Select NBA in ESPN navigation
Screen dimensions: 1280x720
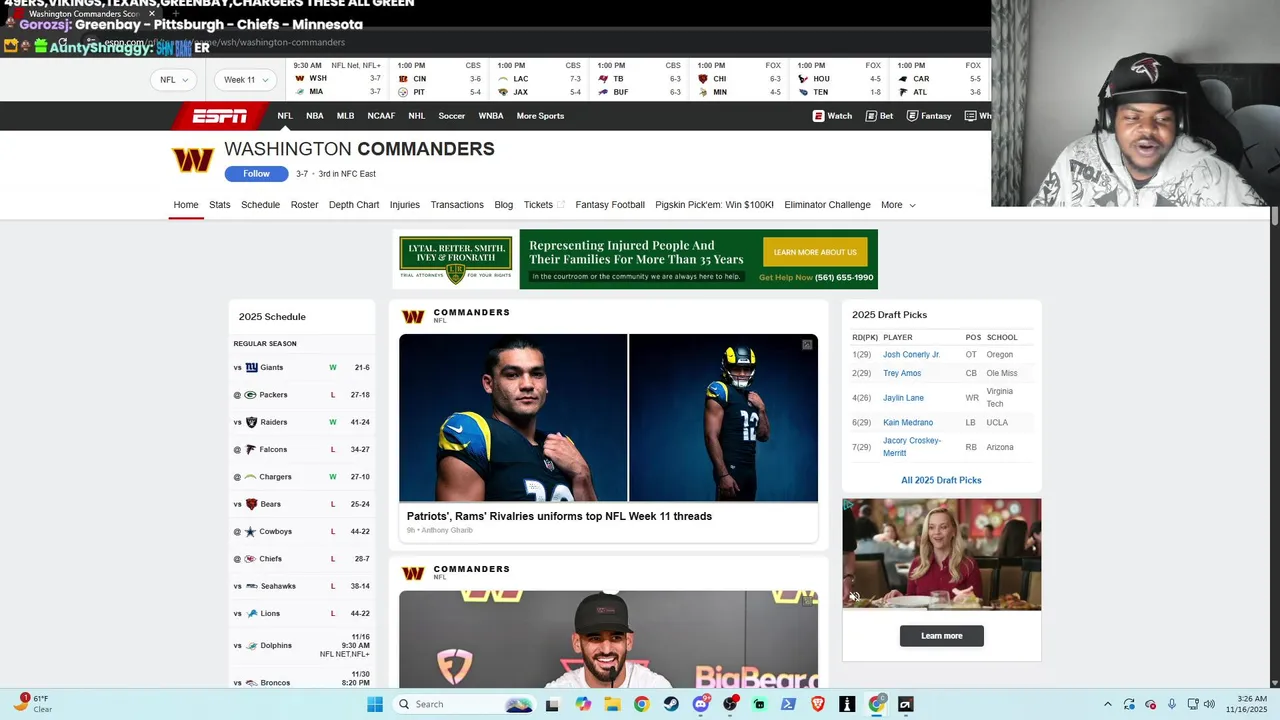[314, 116]
